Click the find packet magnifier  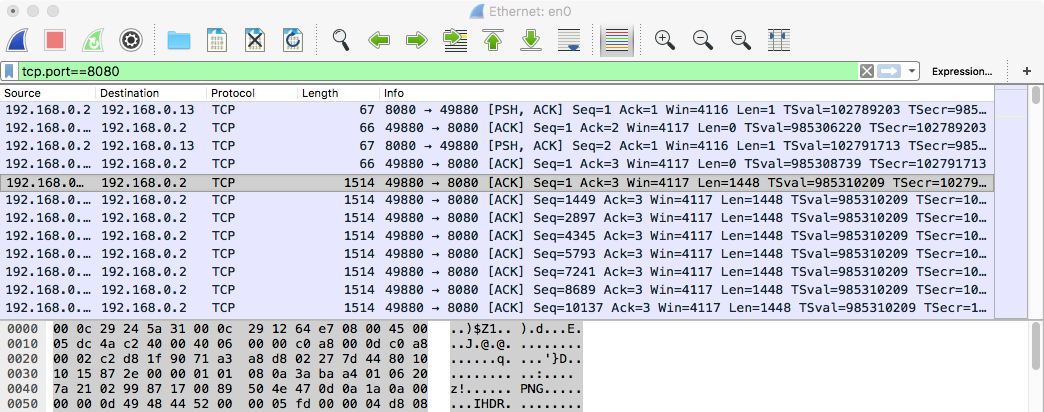coord(342,40)
